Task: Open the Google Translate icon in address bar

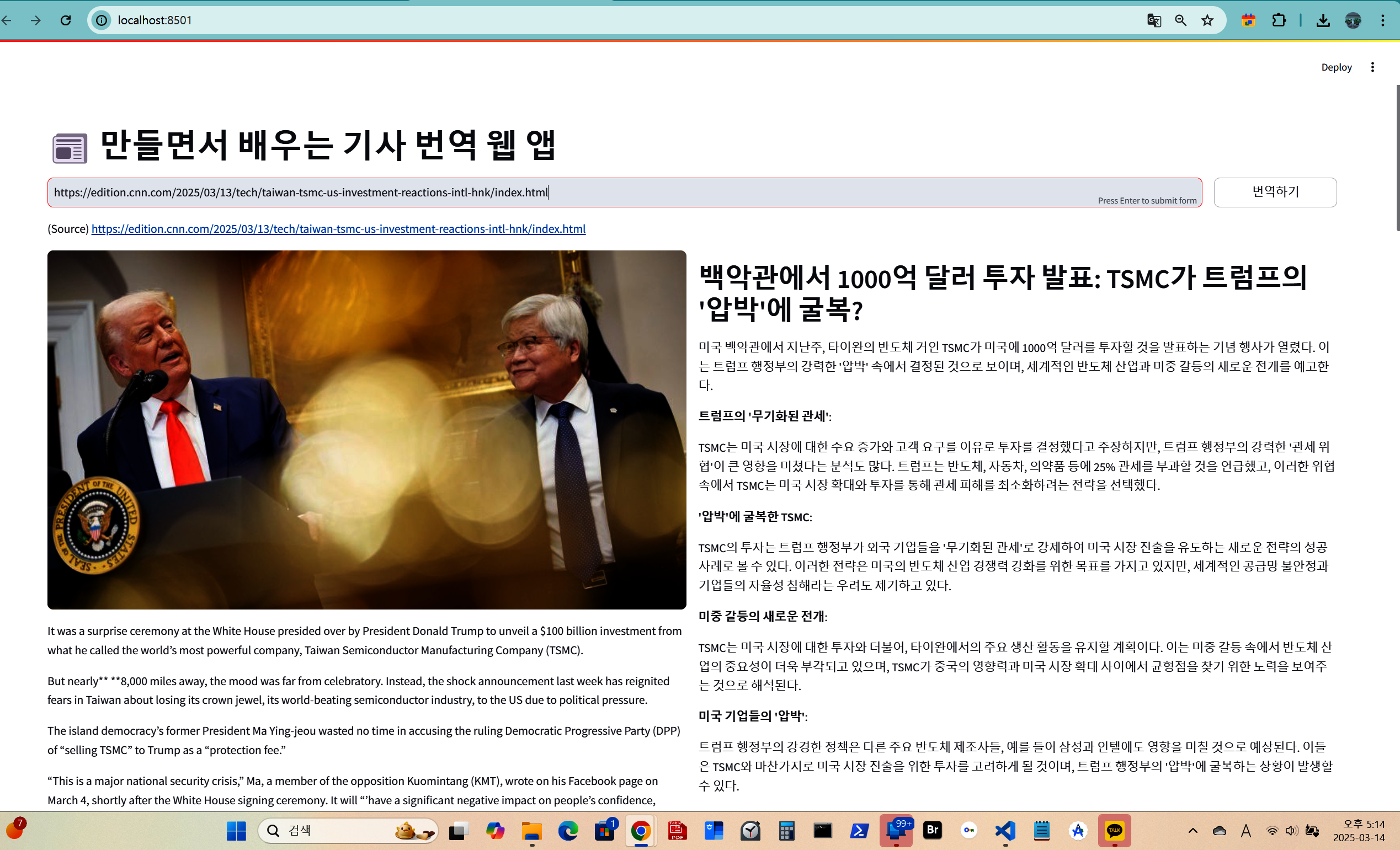Action: point(1153,20)
